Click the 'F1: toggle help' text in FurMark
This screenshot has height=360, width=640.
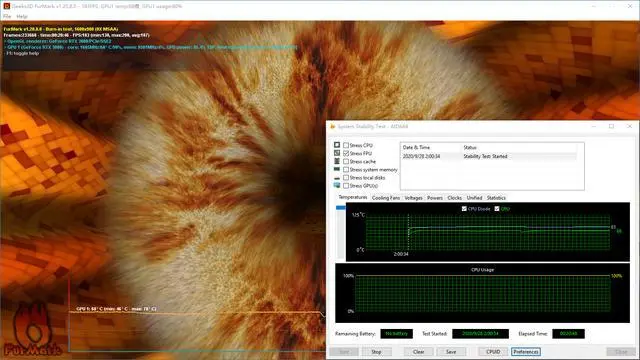(x=22, y=53)
